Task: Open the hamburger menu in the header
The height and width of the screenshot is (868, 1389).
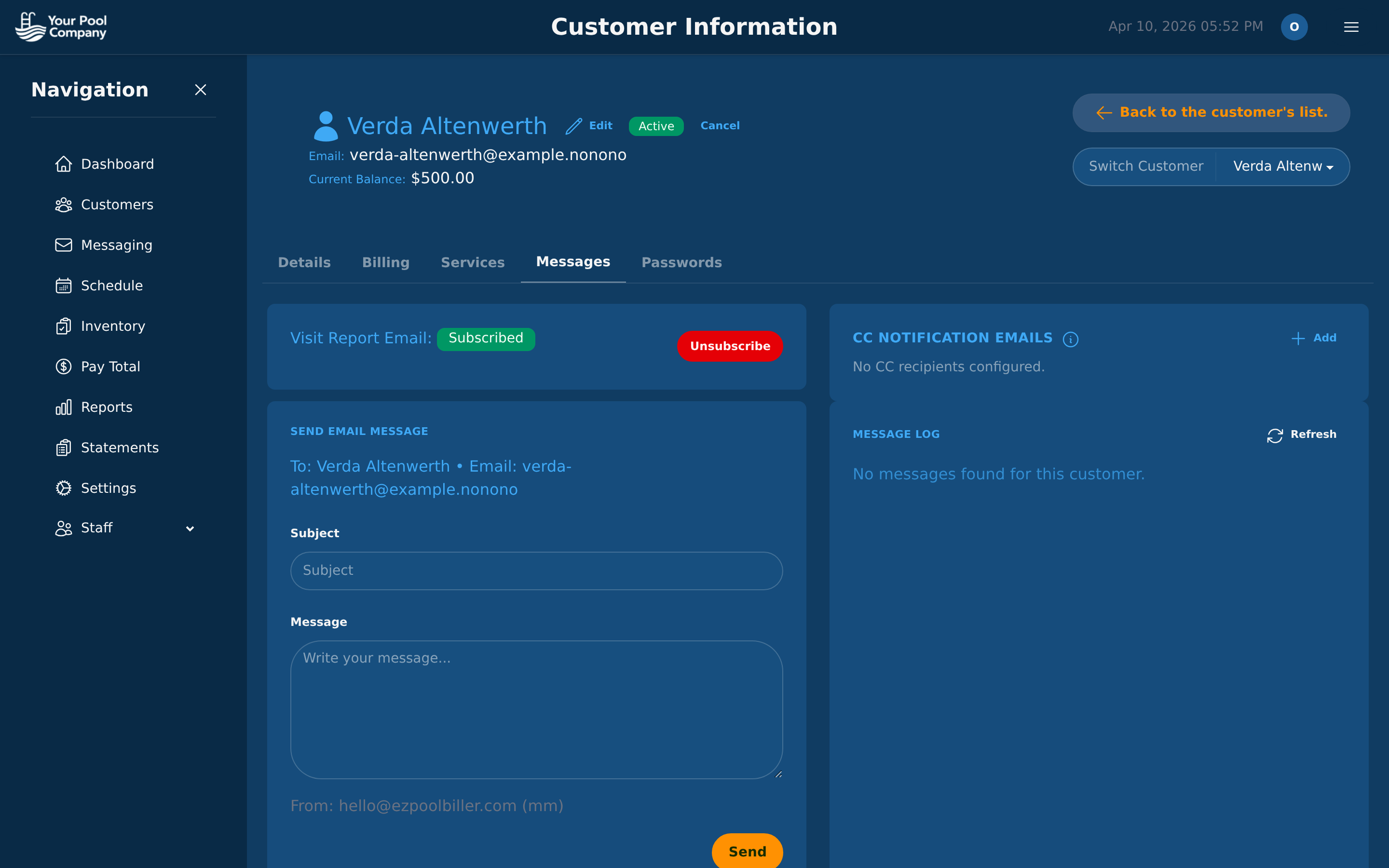Action: 1351,27
